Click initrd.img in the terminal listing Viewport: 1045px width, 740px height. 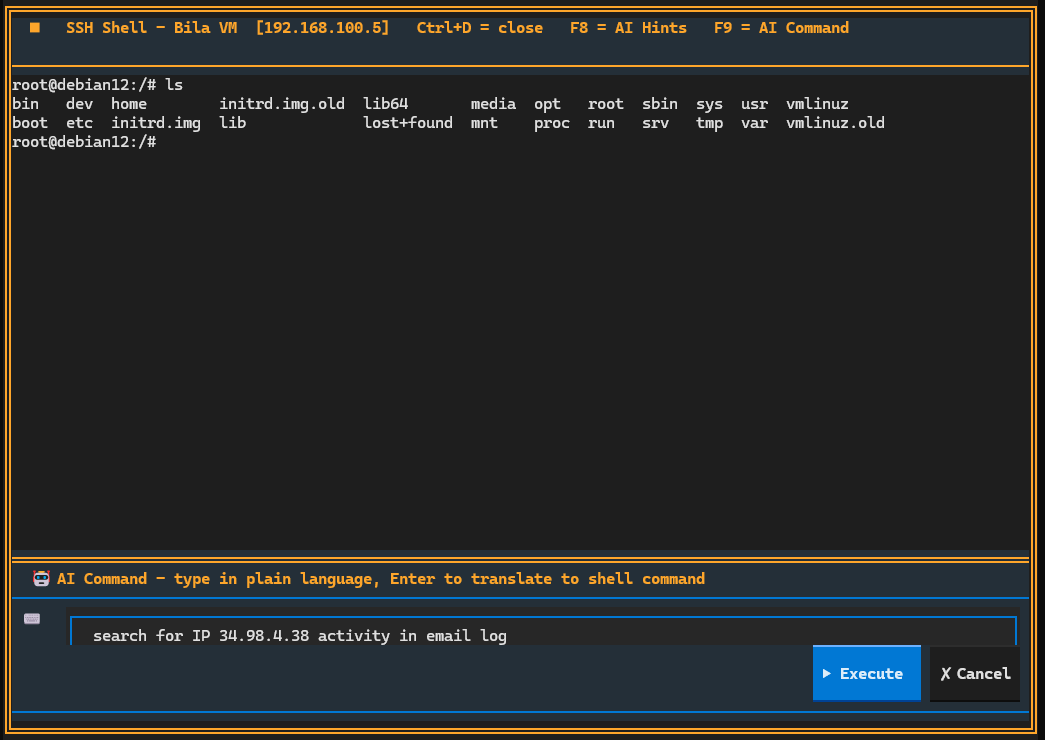pyautogui.click(x=155, y=122)
